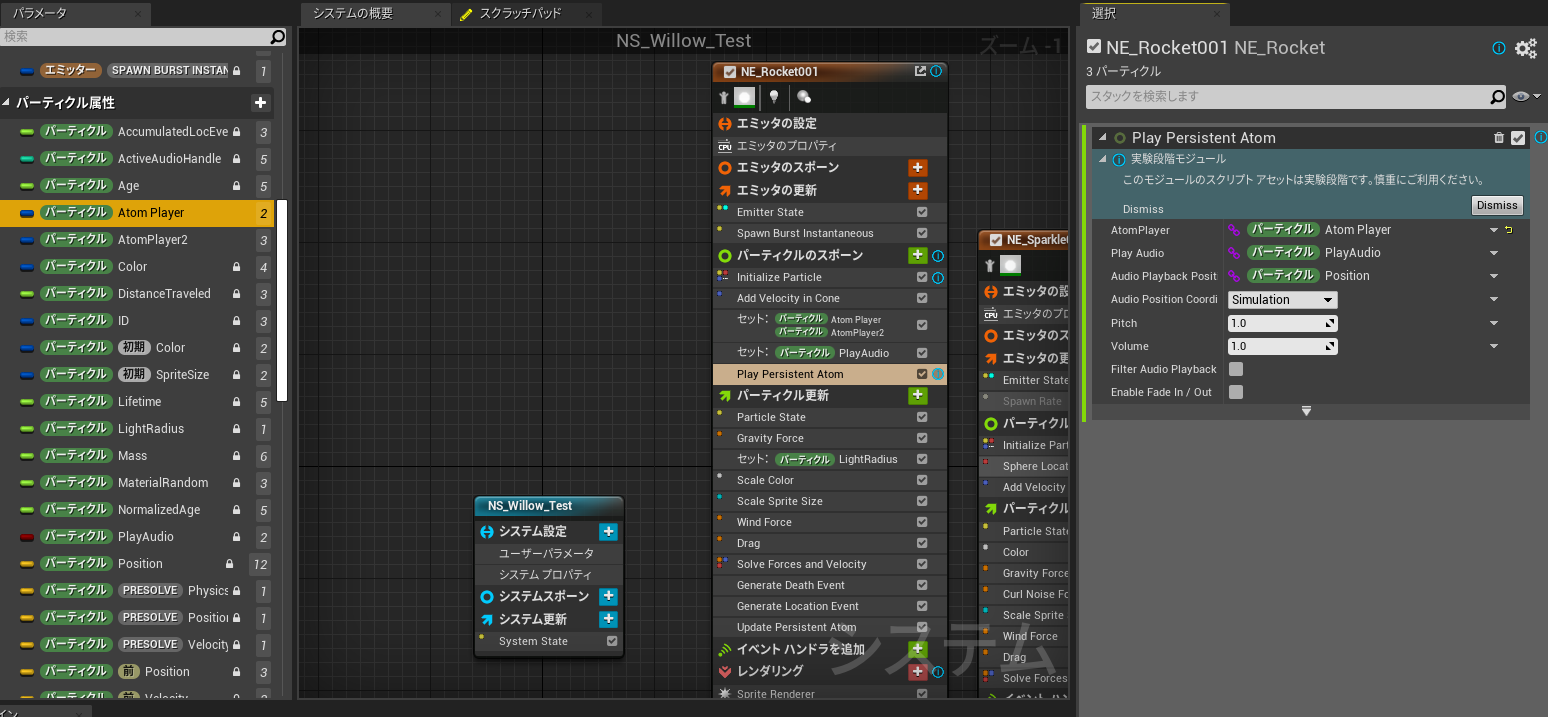
Task: Add a module to エミッタの更新 with orange plus
Action: 917,190
